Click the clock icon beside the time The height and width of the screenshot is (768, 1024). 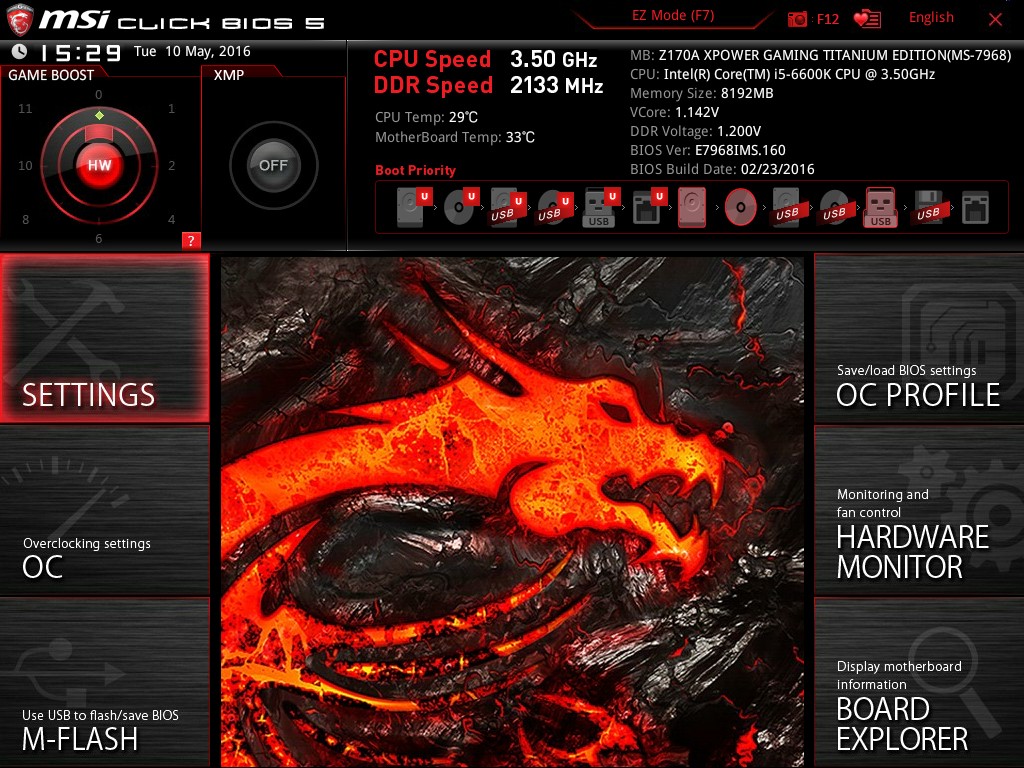[20, 52]
